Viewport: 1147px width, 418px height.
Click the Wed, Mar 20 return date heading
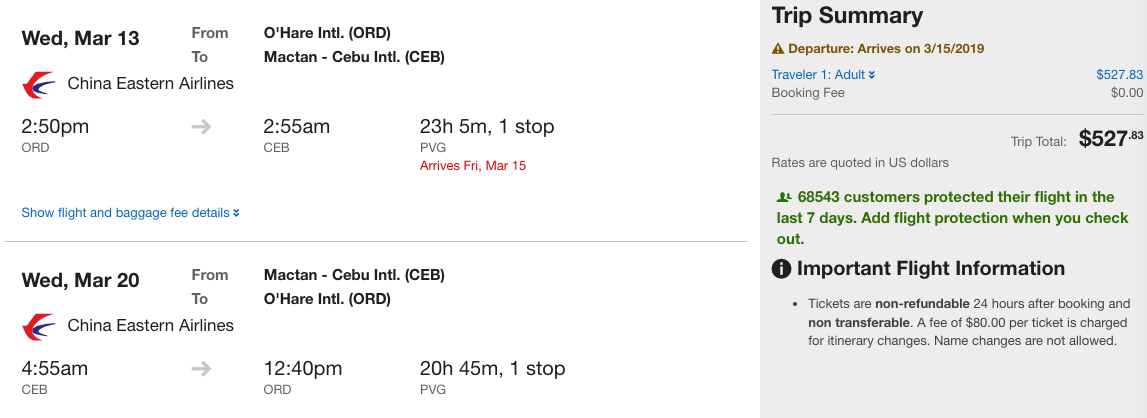click(81, 280)
